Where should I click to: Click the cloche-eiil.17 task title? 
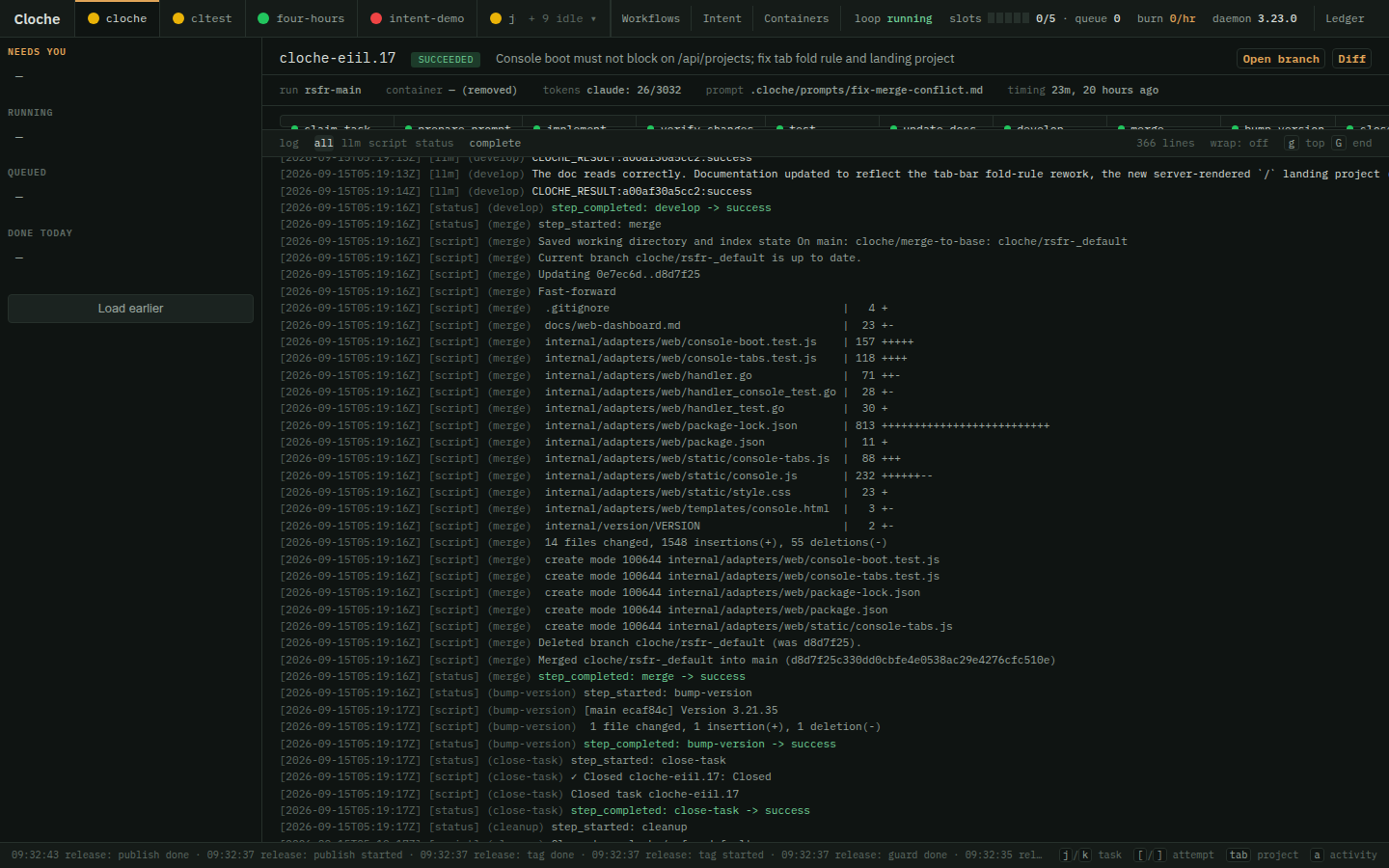[x=338, y=58]
